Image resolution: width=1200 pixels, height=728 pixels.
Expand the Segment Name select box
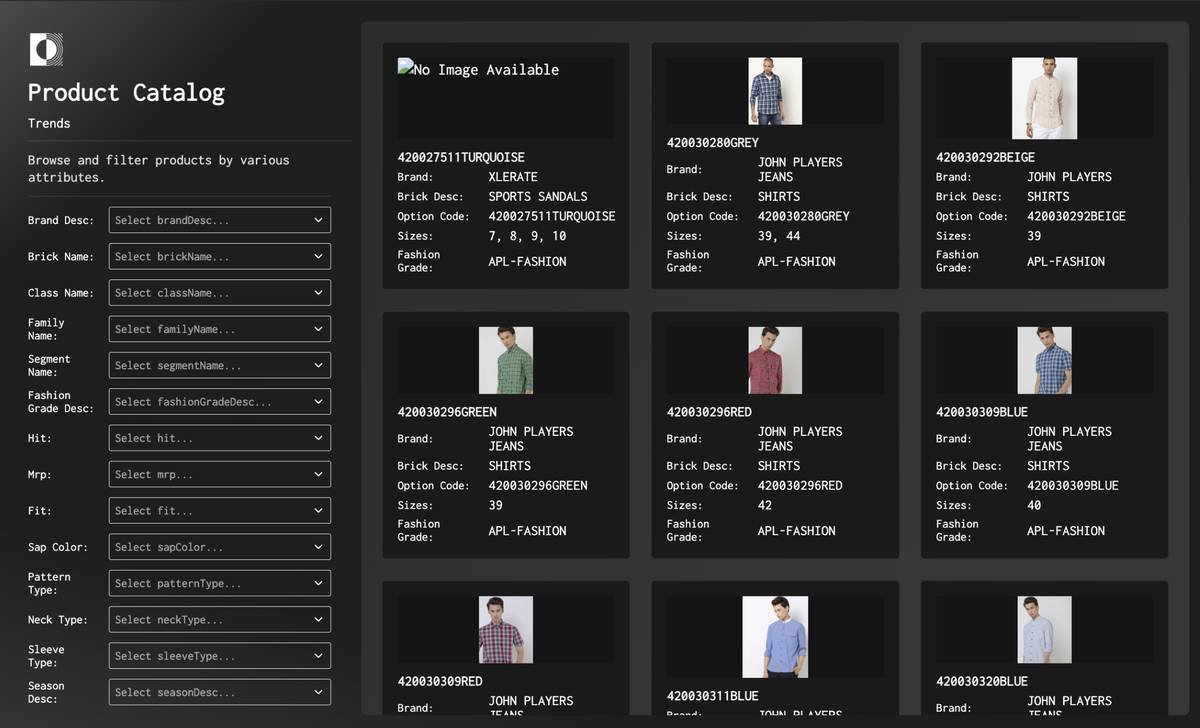(219, 366)
